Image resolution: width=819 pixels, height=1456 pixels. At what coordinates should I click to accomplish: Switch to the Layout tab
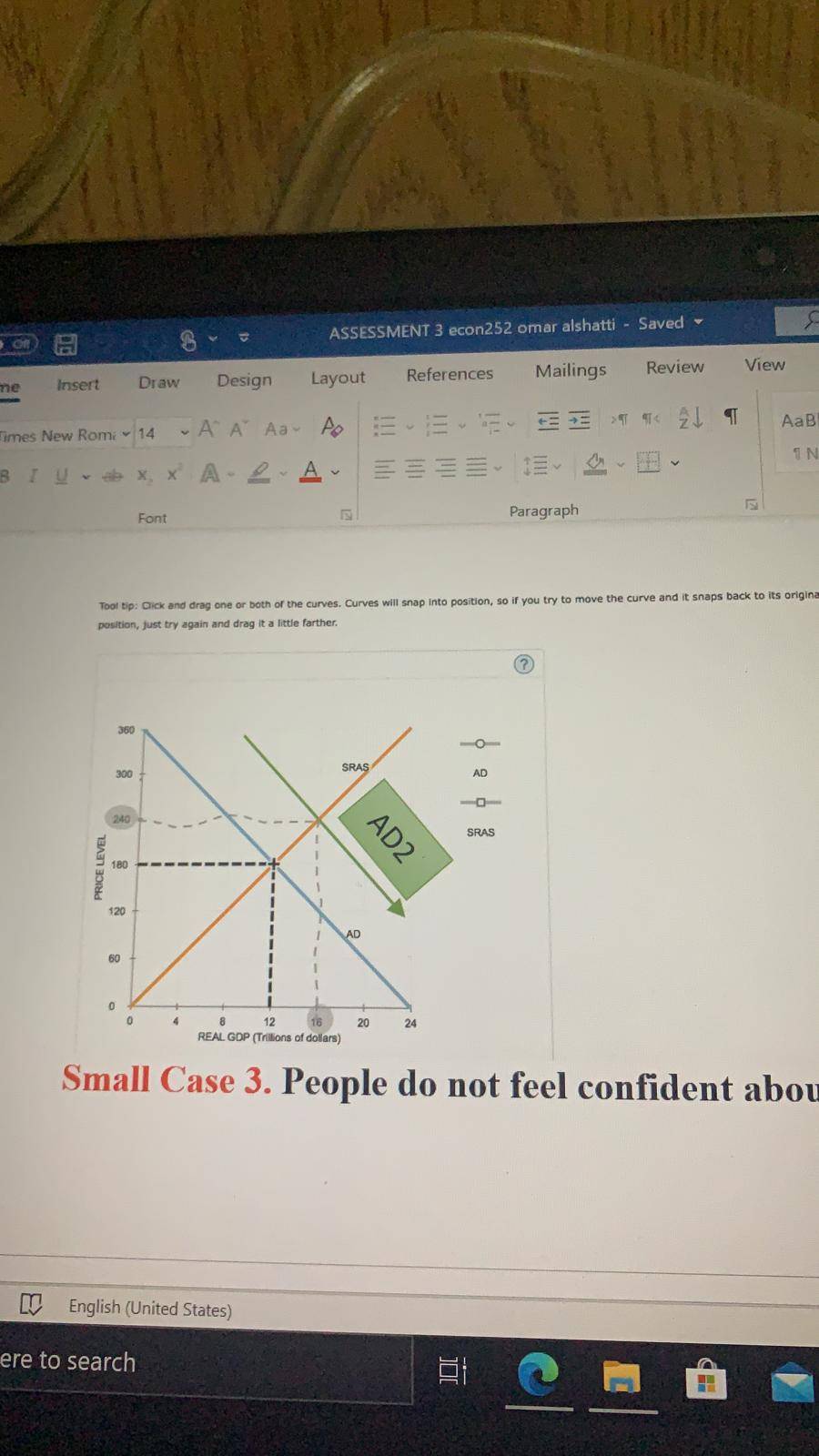pyautogui.click(x=338, y=377)
